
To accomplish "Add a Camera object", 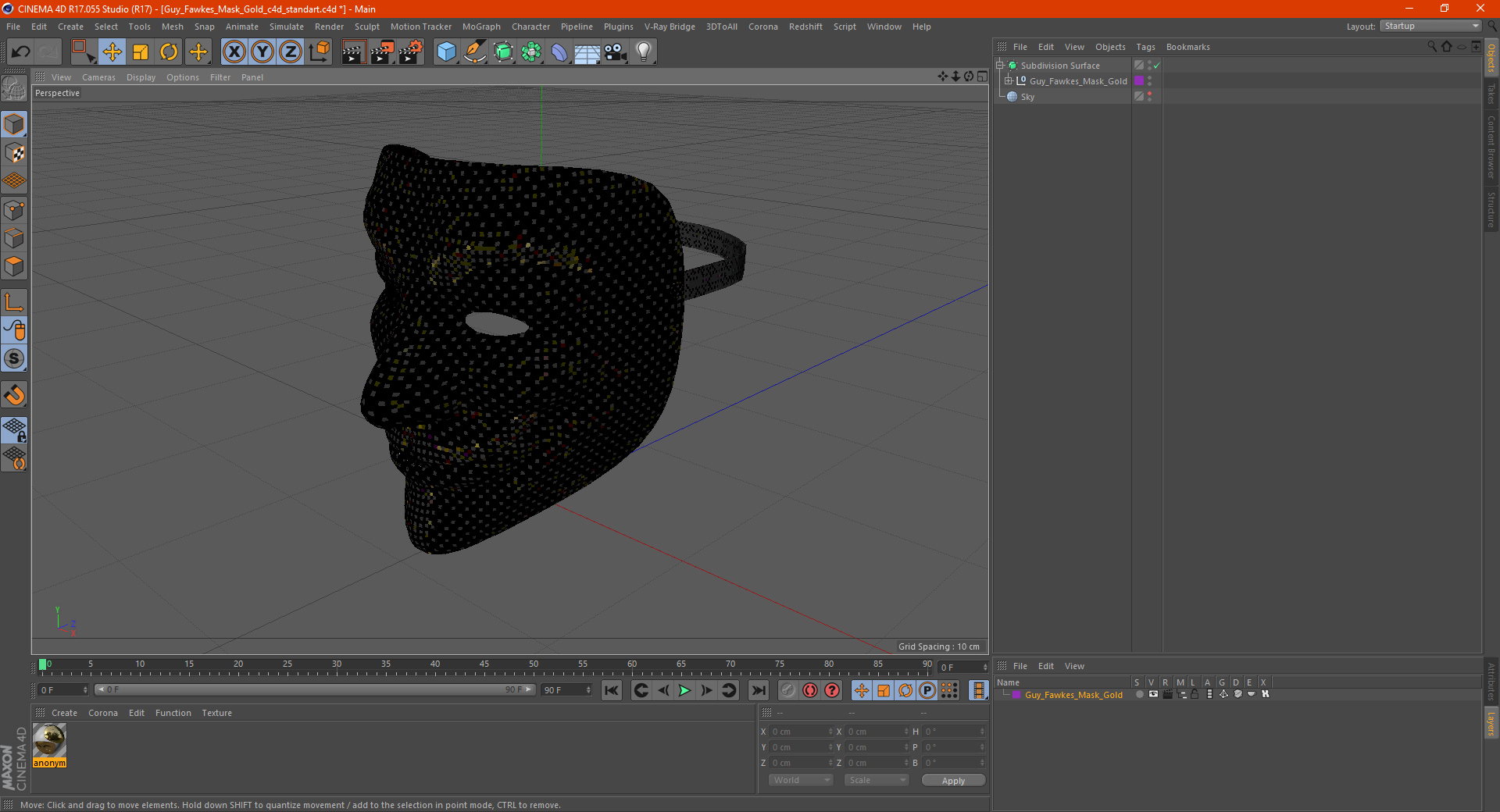I will pos(616,52).
